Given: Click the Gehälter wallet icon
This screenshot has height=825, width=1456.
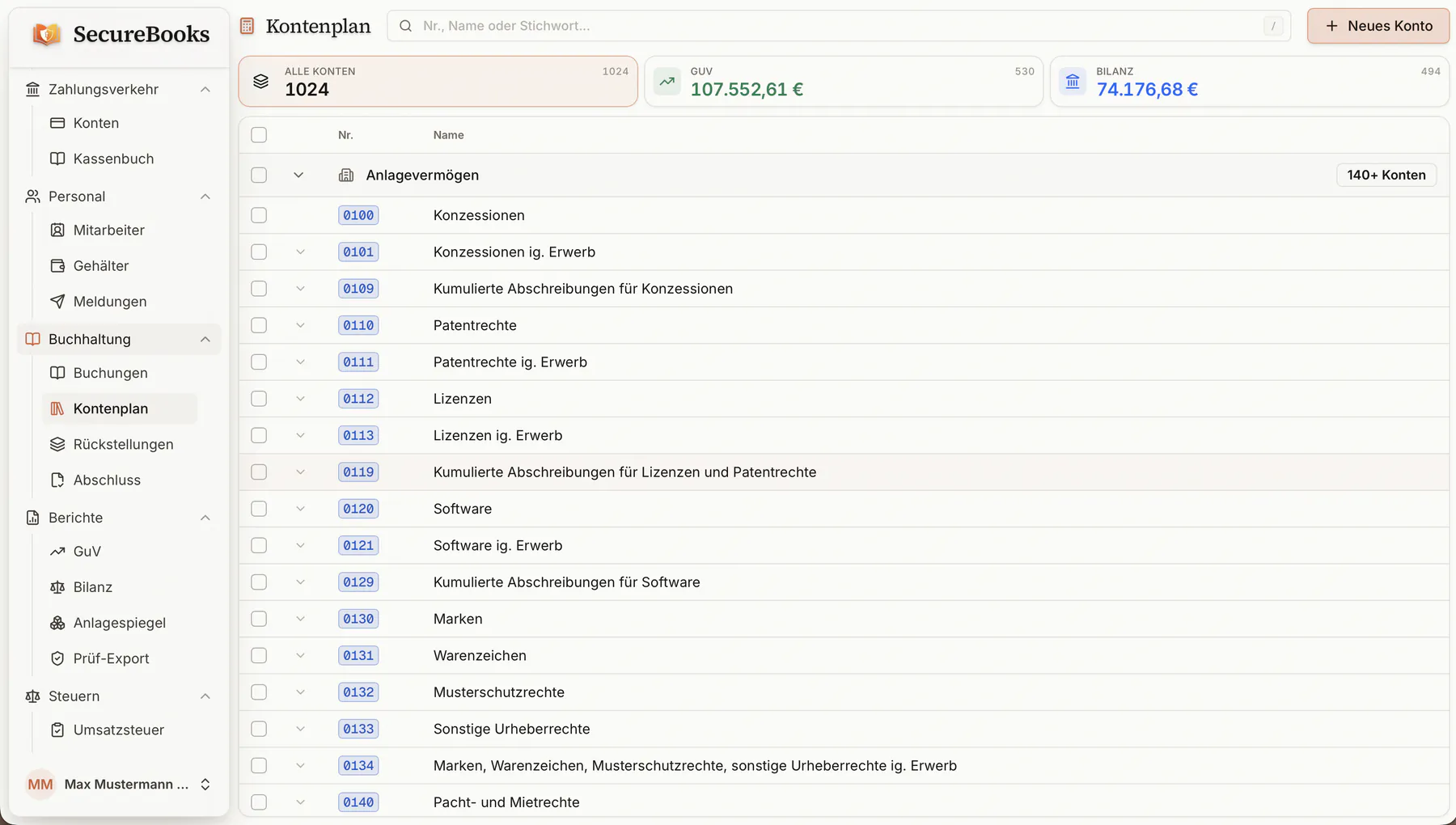Looking at the screenshot, I should 57,265.
